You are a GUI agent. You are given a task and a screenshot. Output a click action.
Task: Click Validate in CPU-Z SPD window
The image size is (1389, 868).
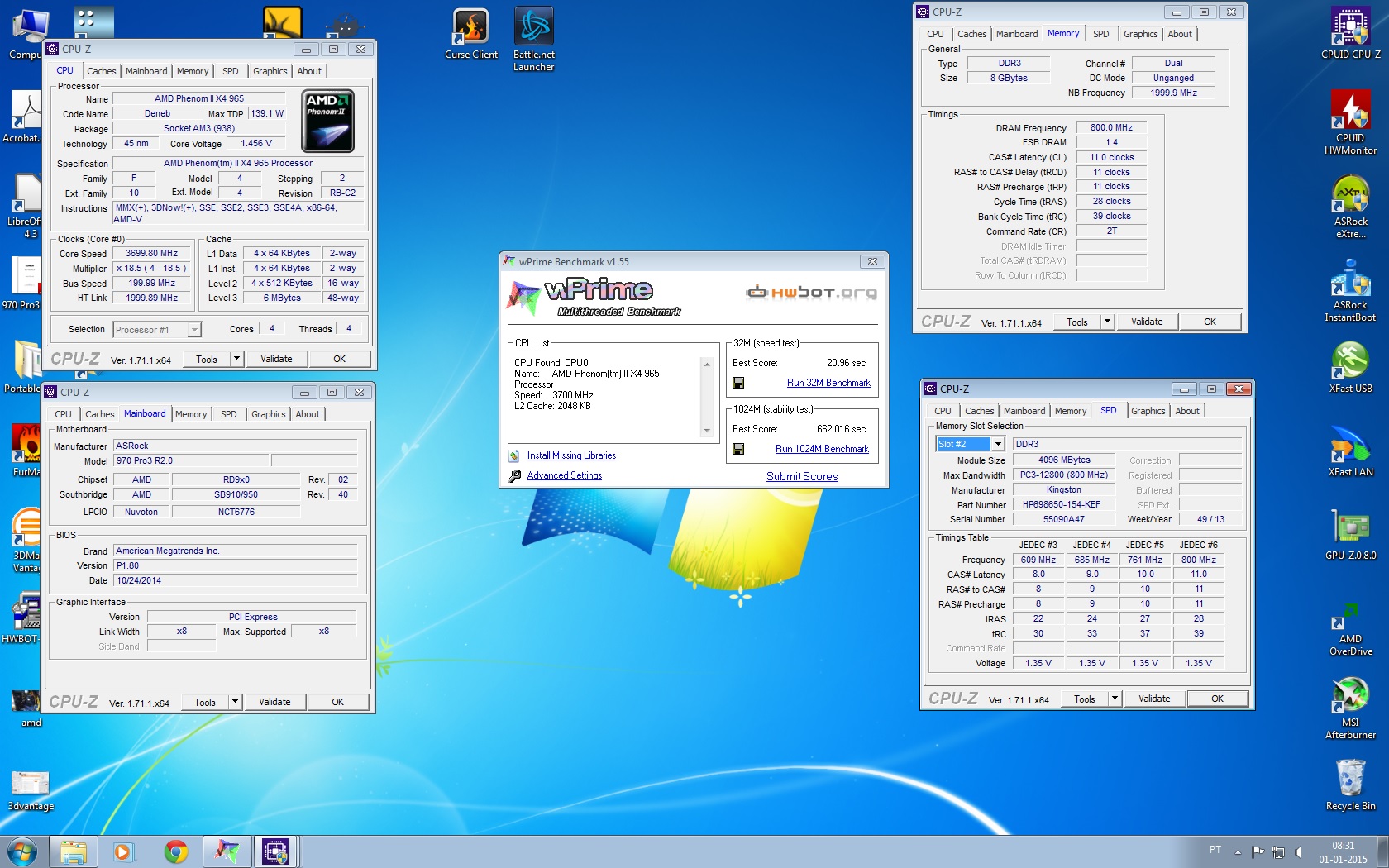point(1154,699)
